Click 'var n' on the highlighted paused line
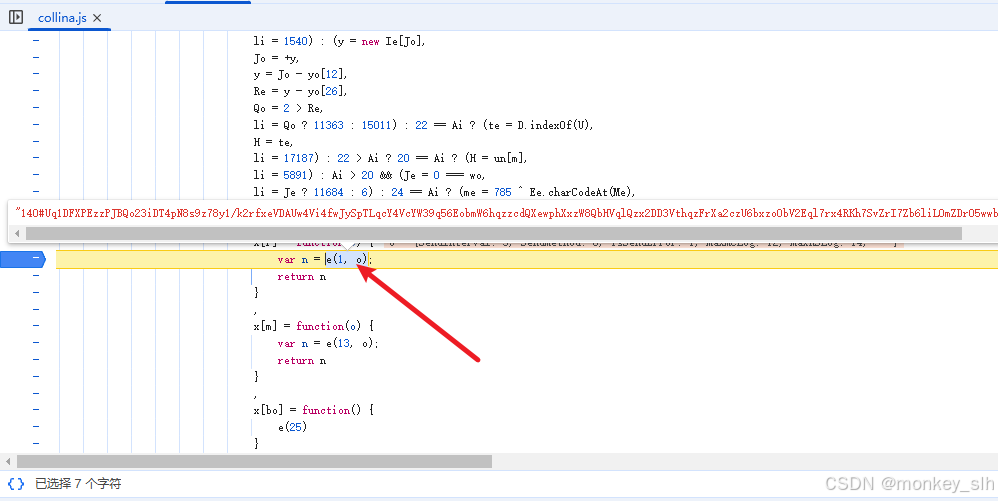Screen dimensions: 998x501 pyautogui.click(x=293, y=259)
